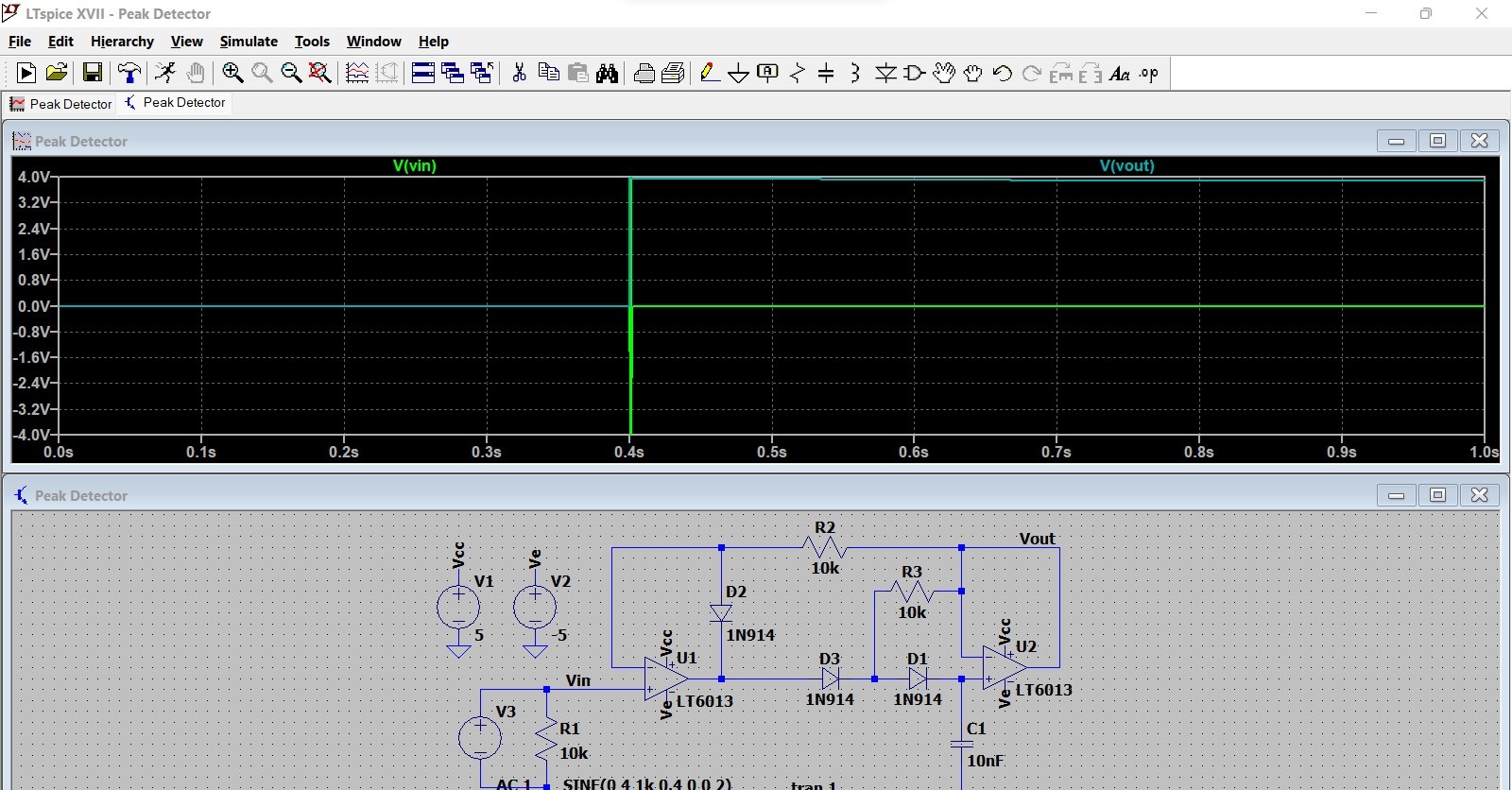Select the Drag tool closed-hand icon
1512x790 pixels.
[972, 73]
